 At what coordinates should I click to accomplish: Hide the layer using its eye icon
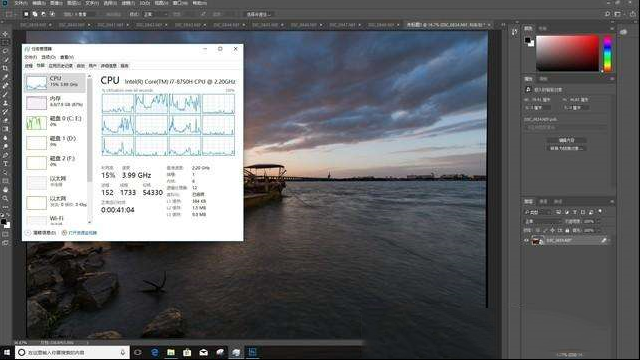tap(526, 241)
